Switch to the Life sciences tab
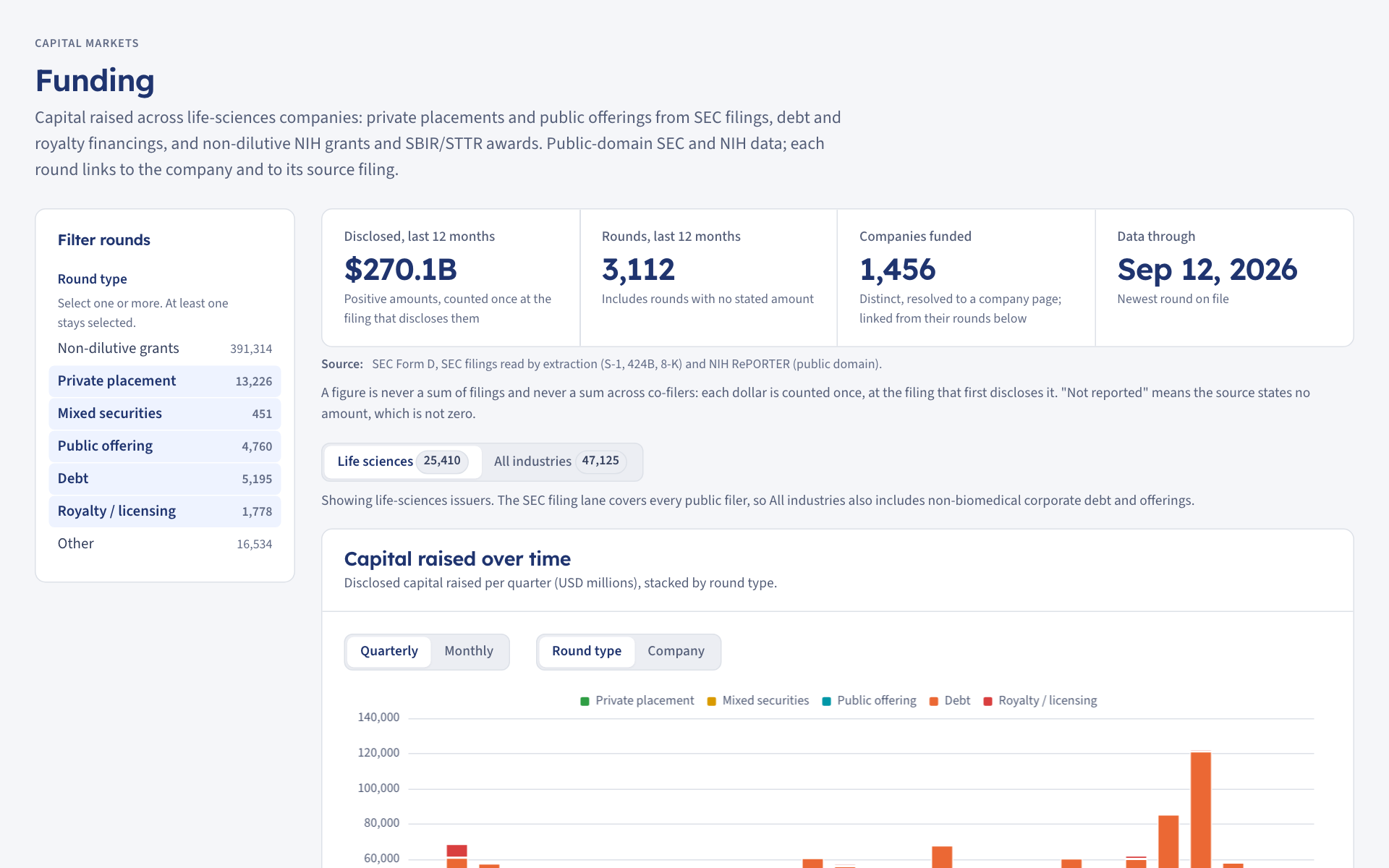The height and width of the screenshot is (868, 1389). pos(403,461)
